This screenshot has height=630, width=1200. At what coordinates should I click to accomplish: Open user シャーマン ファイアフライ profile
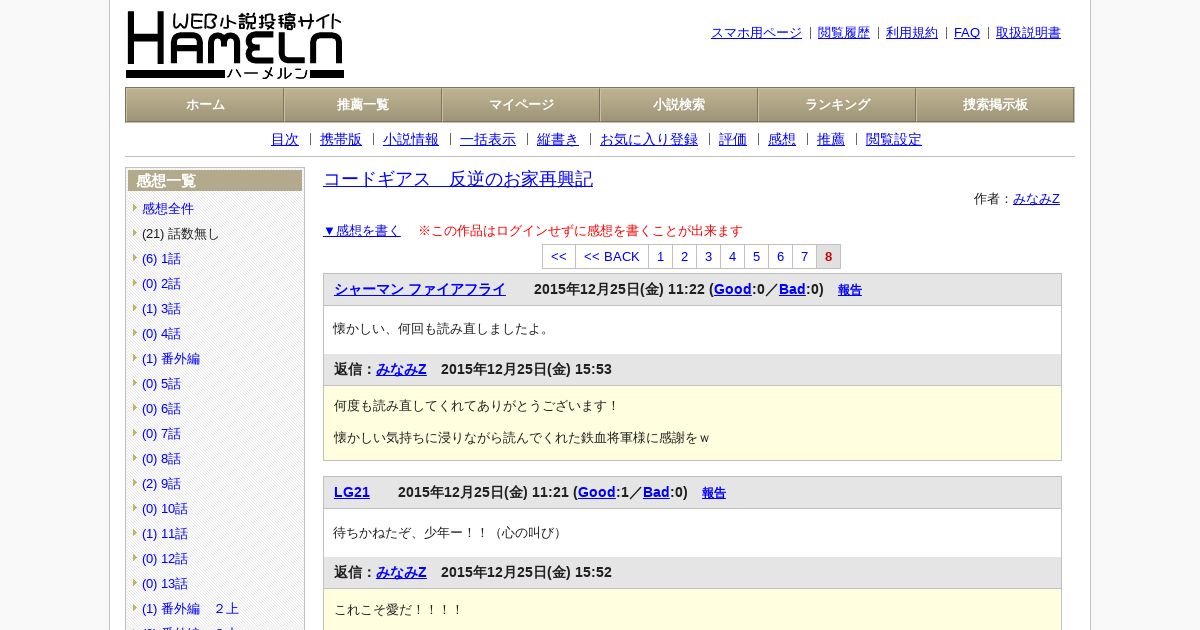(420, 289)
